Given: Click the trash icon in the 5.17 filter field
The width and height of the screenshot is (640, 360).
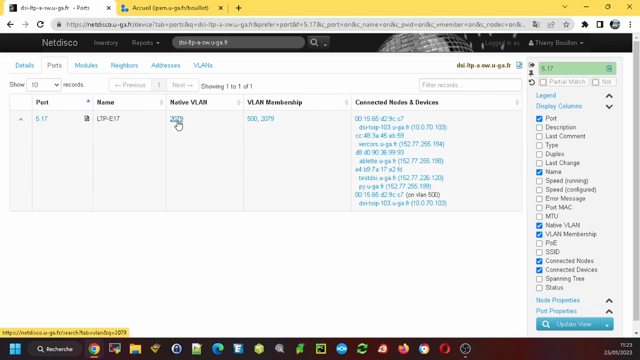Looking at the screenshot, I should [x=609, y=69].
